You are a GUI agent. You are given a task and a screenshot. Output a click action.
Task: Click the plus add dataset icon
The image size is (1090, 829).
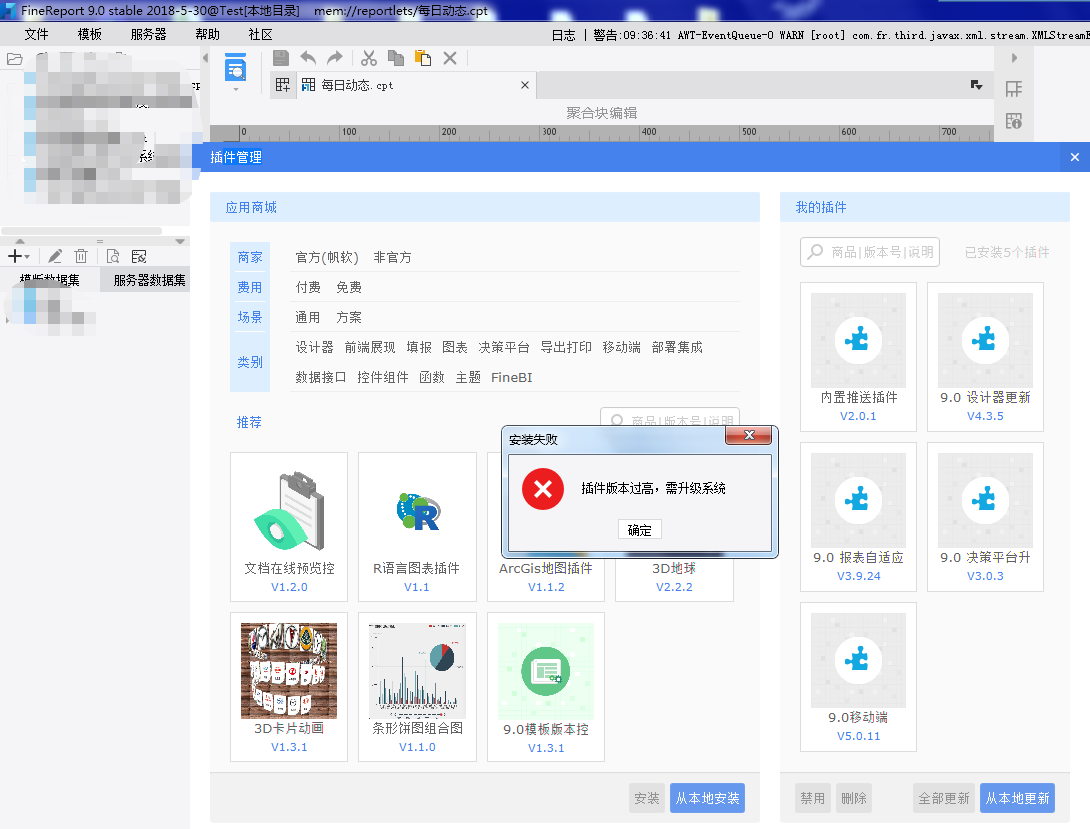[x=15, y=256]
